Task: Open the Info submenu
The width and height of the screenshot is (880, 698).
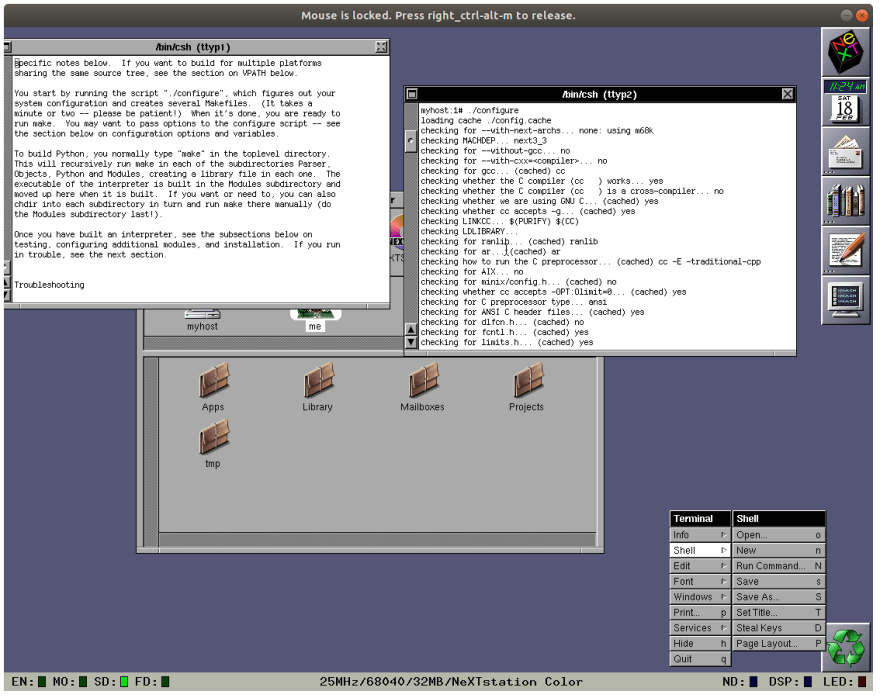Action: coord(700,535)
